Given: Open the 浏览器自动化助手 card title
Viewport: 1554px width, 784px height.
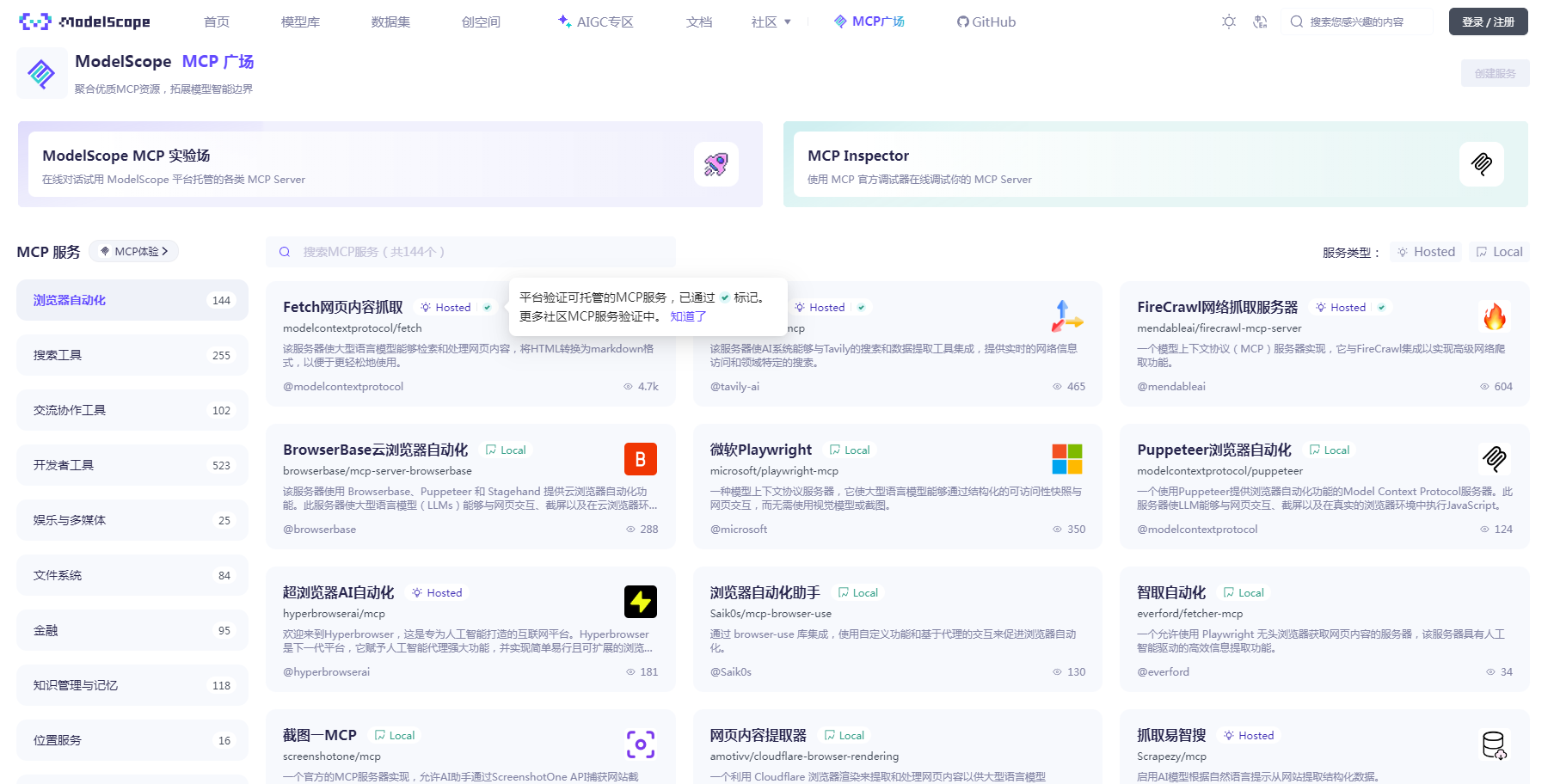Looking at the screenshot, I should click(765, 592).
